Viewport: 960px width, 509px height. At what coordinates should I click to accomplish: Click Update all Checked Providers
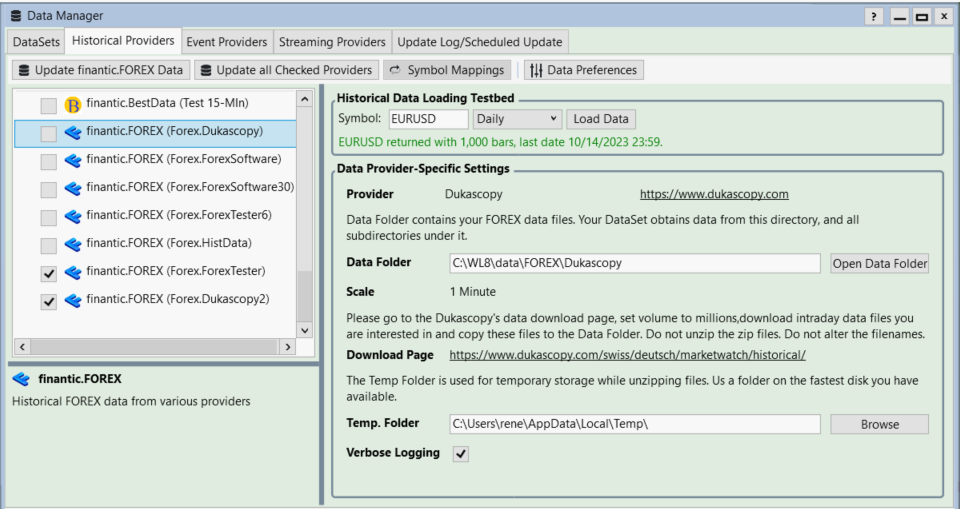[287, 70]
